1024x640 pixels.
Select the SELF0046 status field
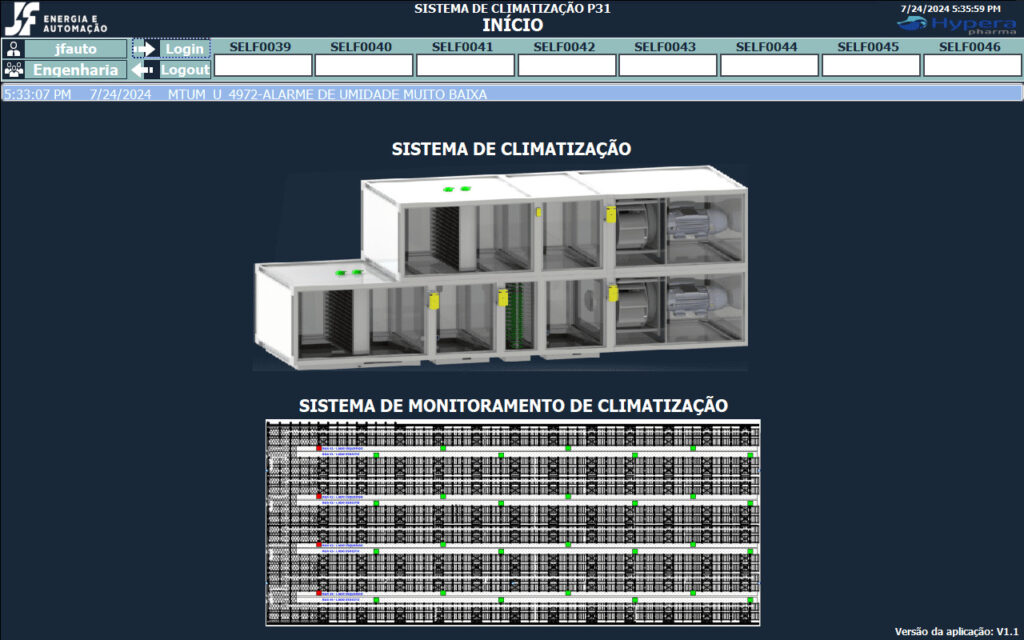pos(972,65)
